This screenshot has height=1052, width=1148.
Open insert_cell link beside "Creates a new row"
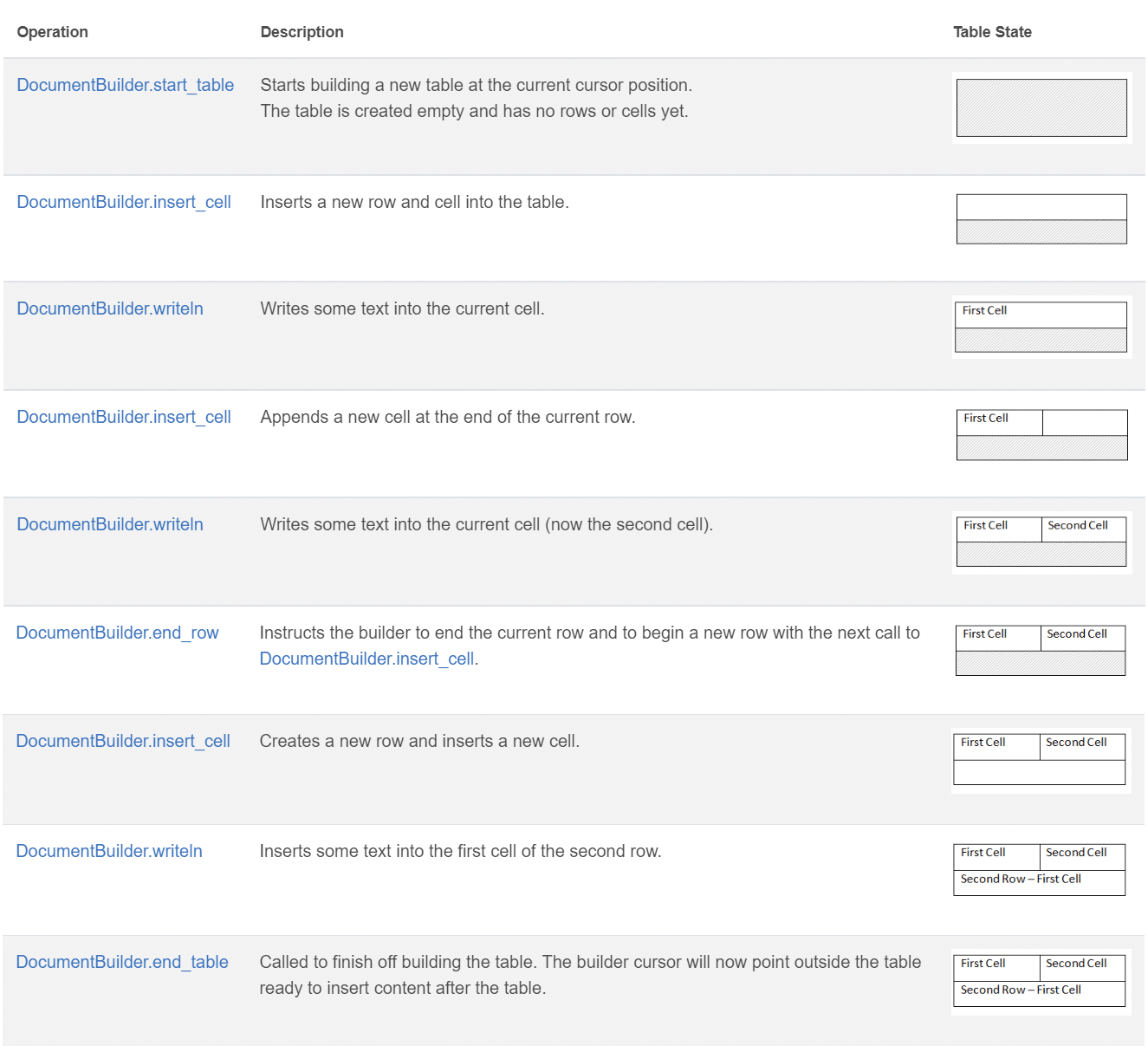point(123,741)
